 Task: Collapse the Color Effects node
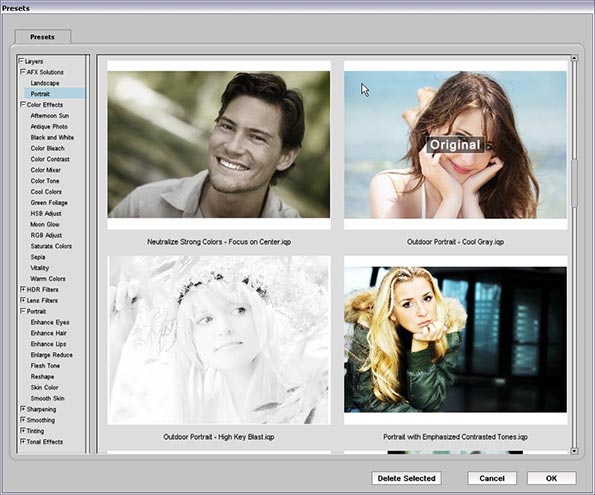(23, 104)
